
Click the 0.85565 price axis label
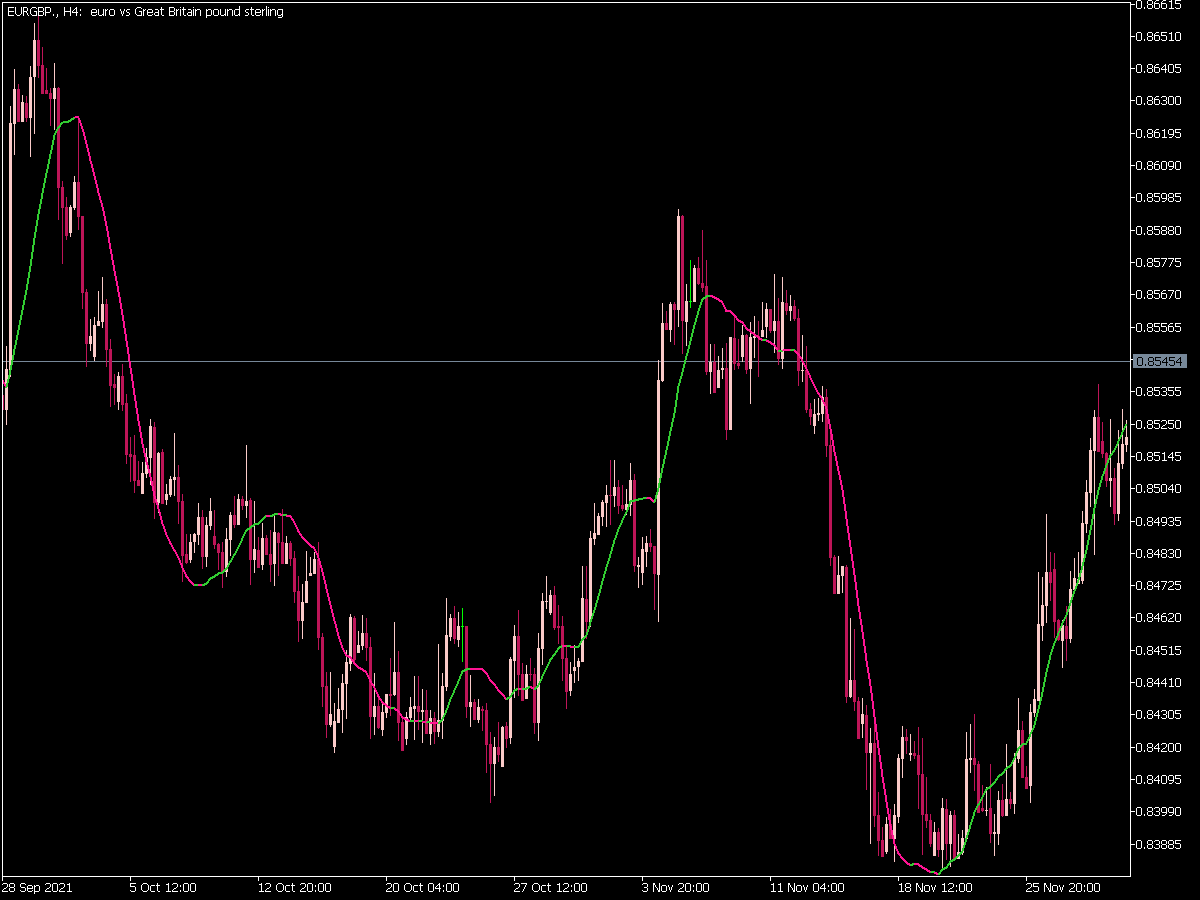coord(1158,328)
